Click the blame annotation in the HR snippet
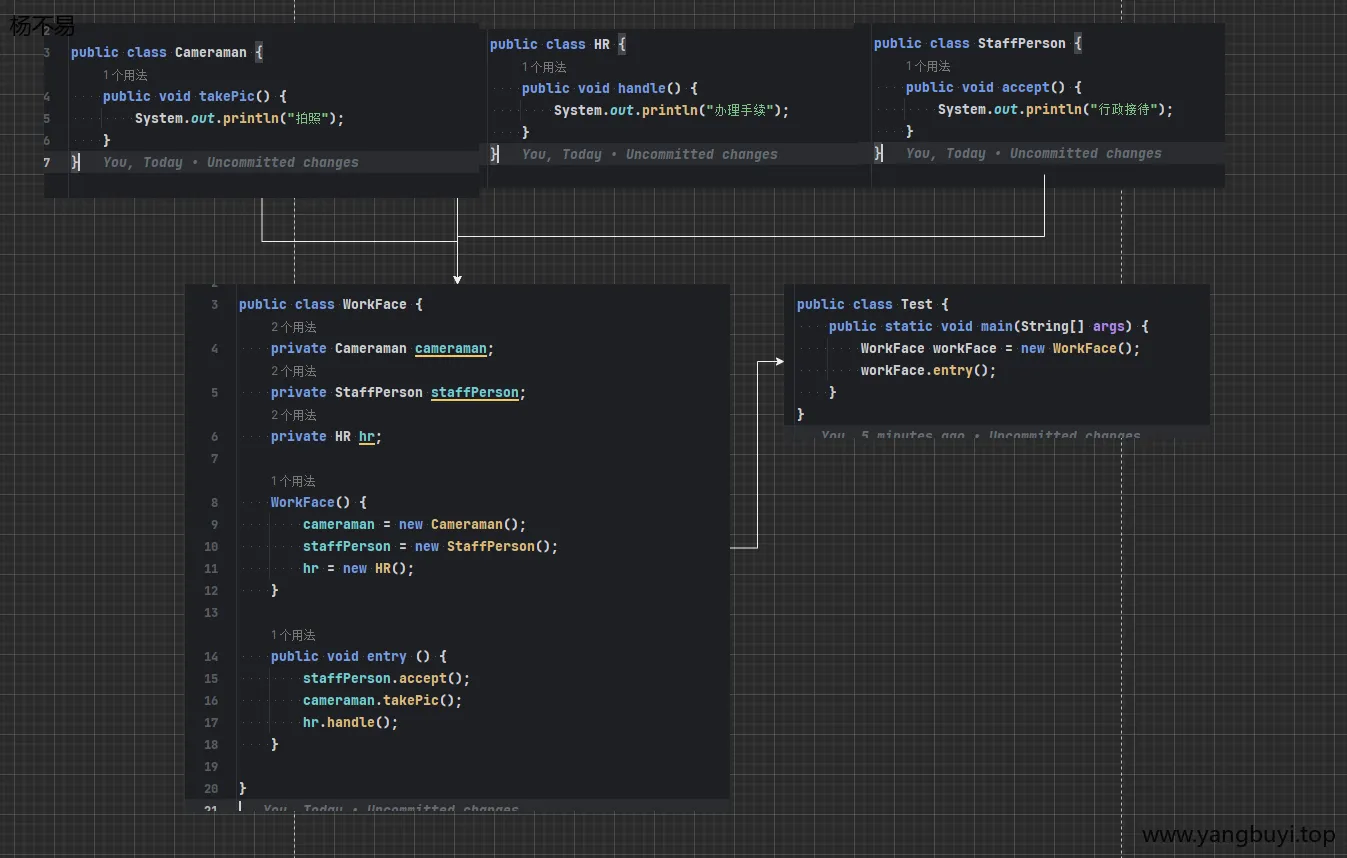Viewport: 1347px width, 858px height. point(649,154)
